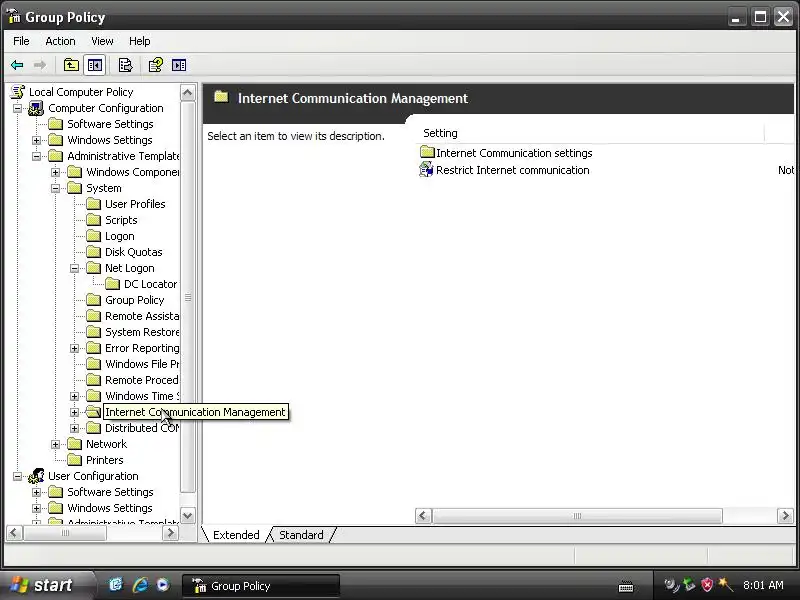This screenshot has height=600, width=800.
Task: Launch Windows Media Player from quick launch
Action: 163,585
